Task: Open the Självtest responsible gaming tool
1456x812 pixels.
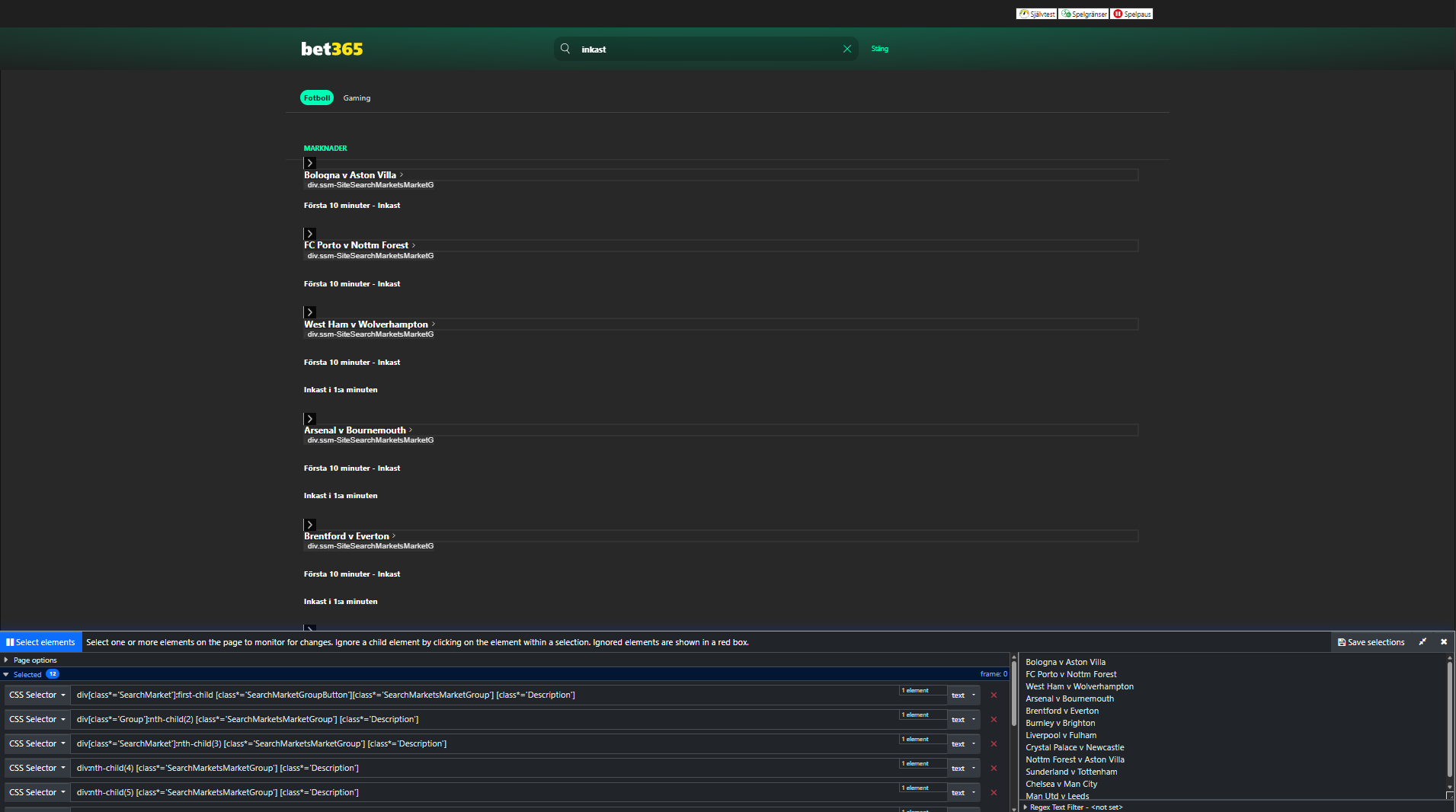Action: [1036, 14]
